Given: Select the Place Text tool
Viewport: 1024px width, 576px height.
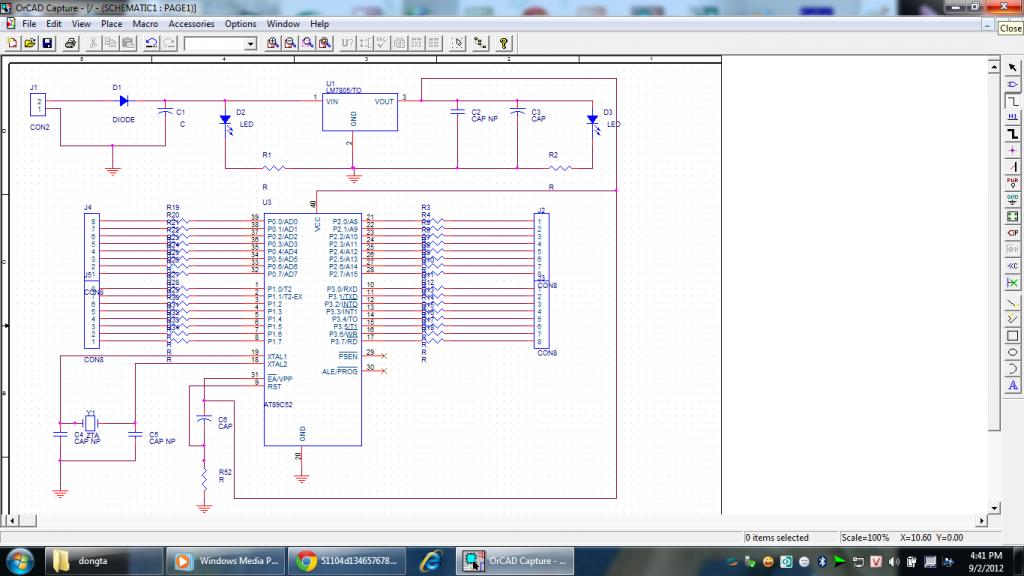Looking at the screenshot, I should click(1012, 385).
